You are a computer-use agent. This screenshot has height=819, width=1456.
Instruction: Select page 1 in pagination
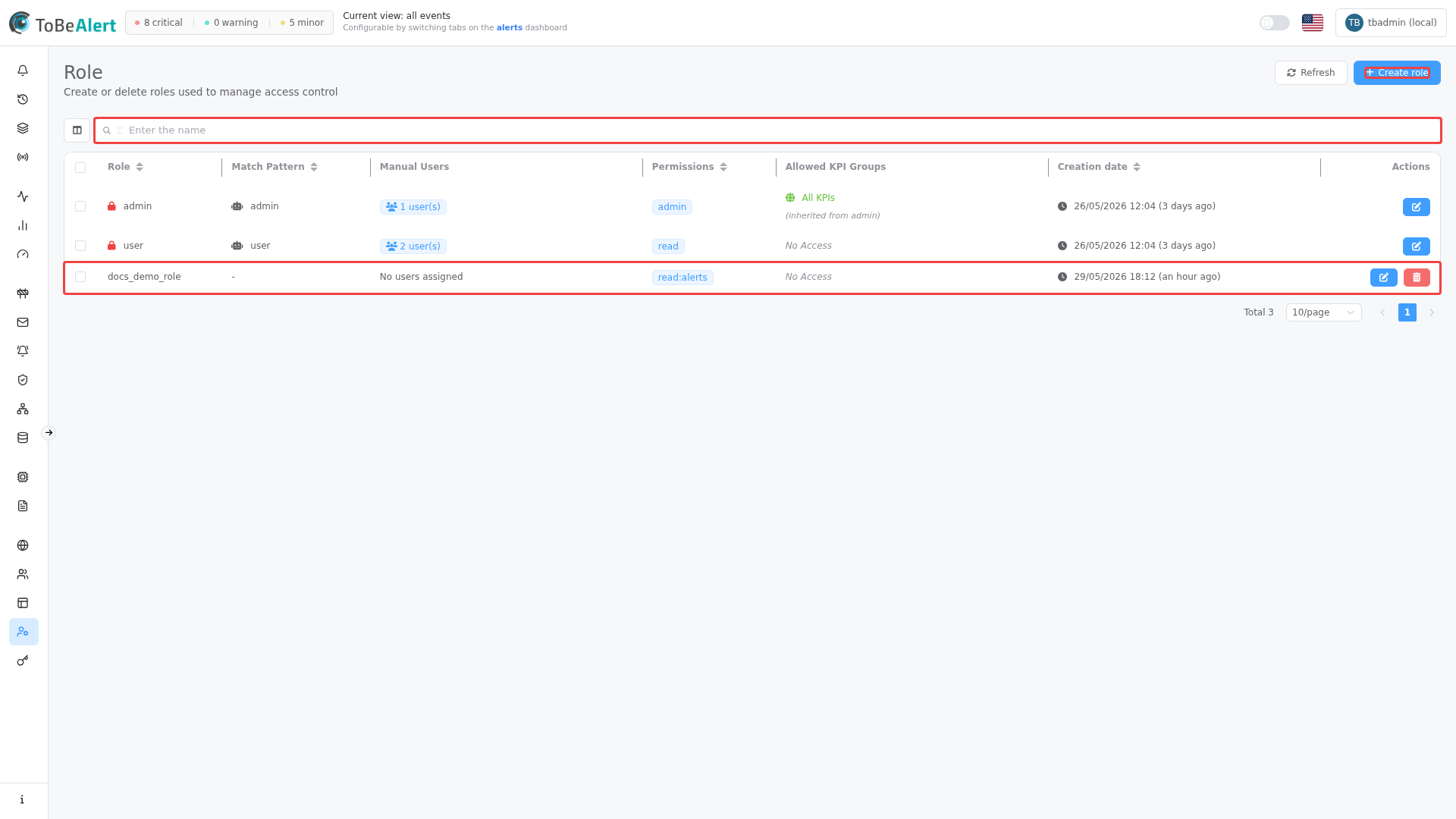[1407, 312]
